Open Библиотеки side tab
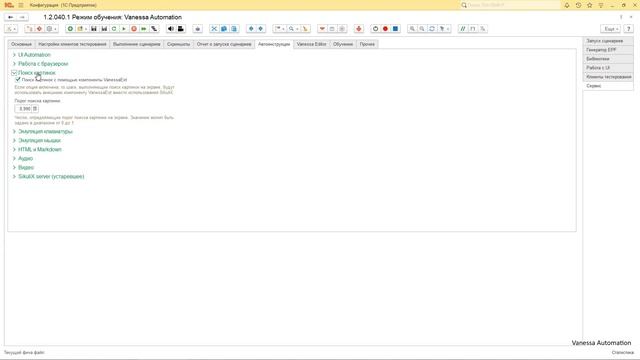640x360 pixels. 608,59
